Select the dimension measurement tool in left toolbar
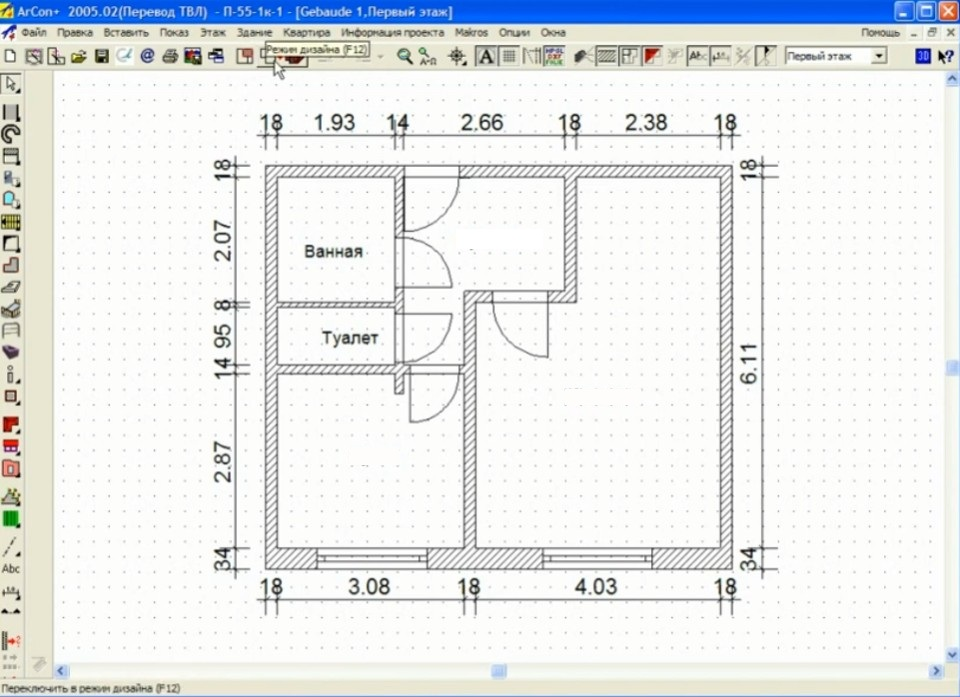 click(11, 592)
